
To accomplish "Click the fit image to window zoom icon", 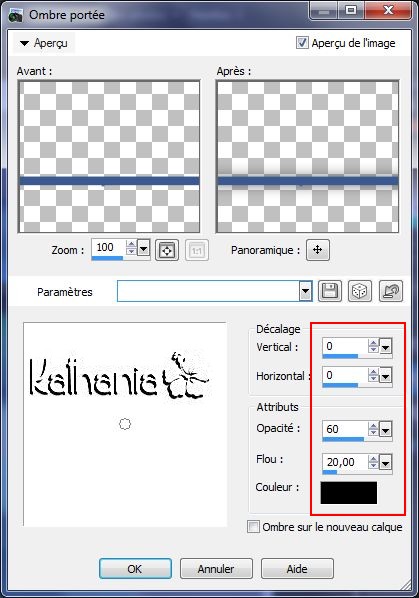I will [x=167, y=250].
